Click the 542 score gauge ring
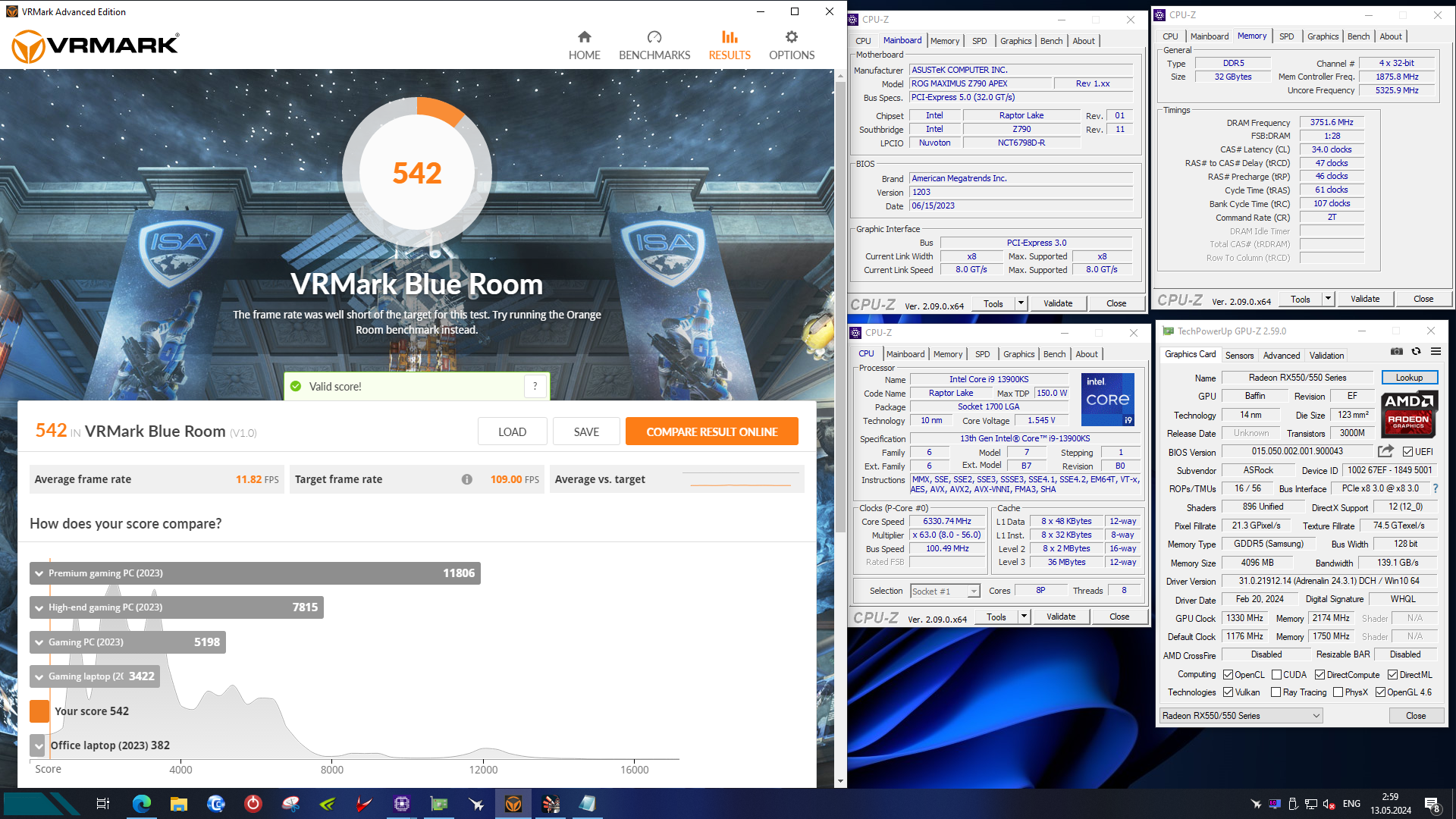The width and height of the screenshot is (1456, 819). pos(416,173)
